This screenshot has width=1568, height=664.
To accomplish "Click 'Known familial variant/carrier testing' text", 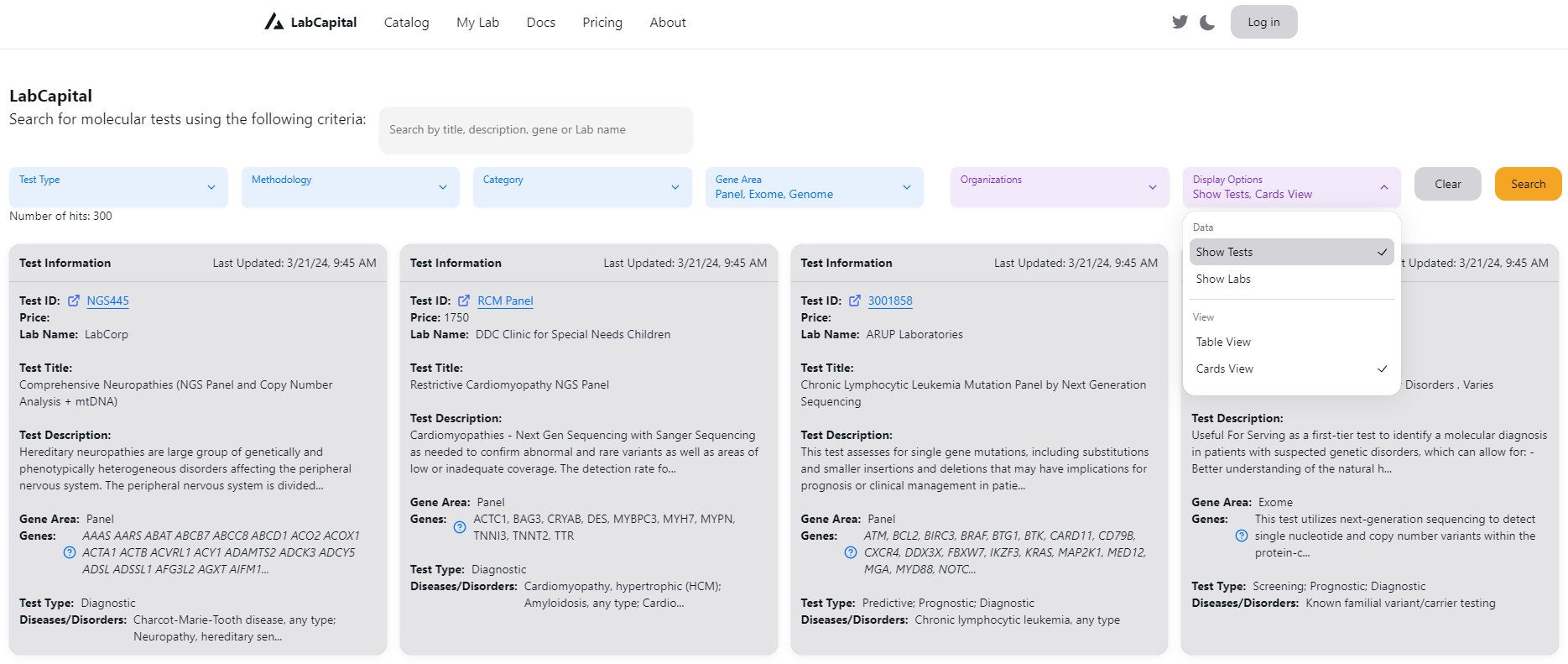I will coord(1400,603).
